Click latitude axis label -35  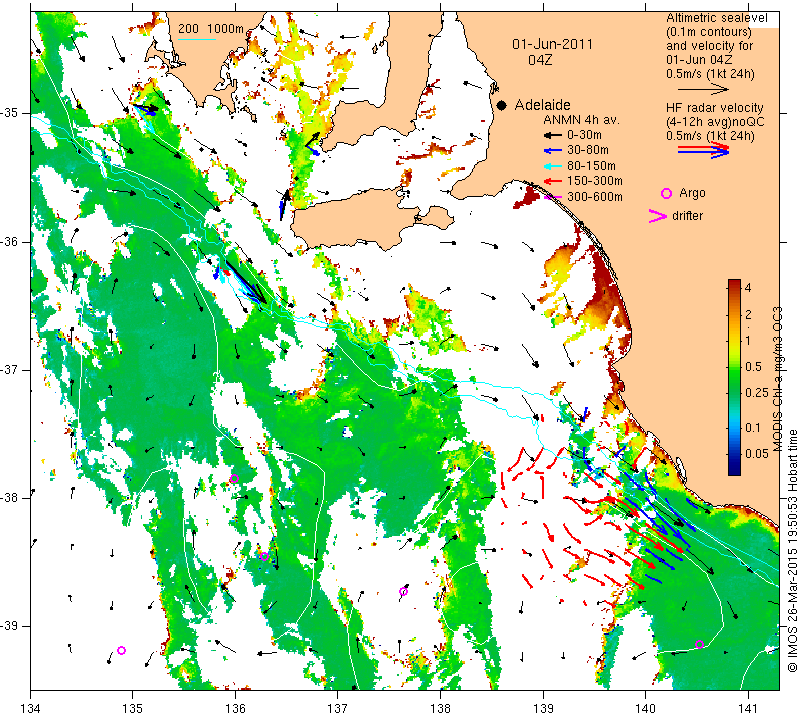(x=9, y=113)
